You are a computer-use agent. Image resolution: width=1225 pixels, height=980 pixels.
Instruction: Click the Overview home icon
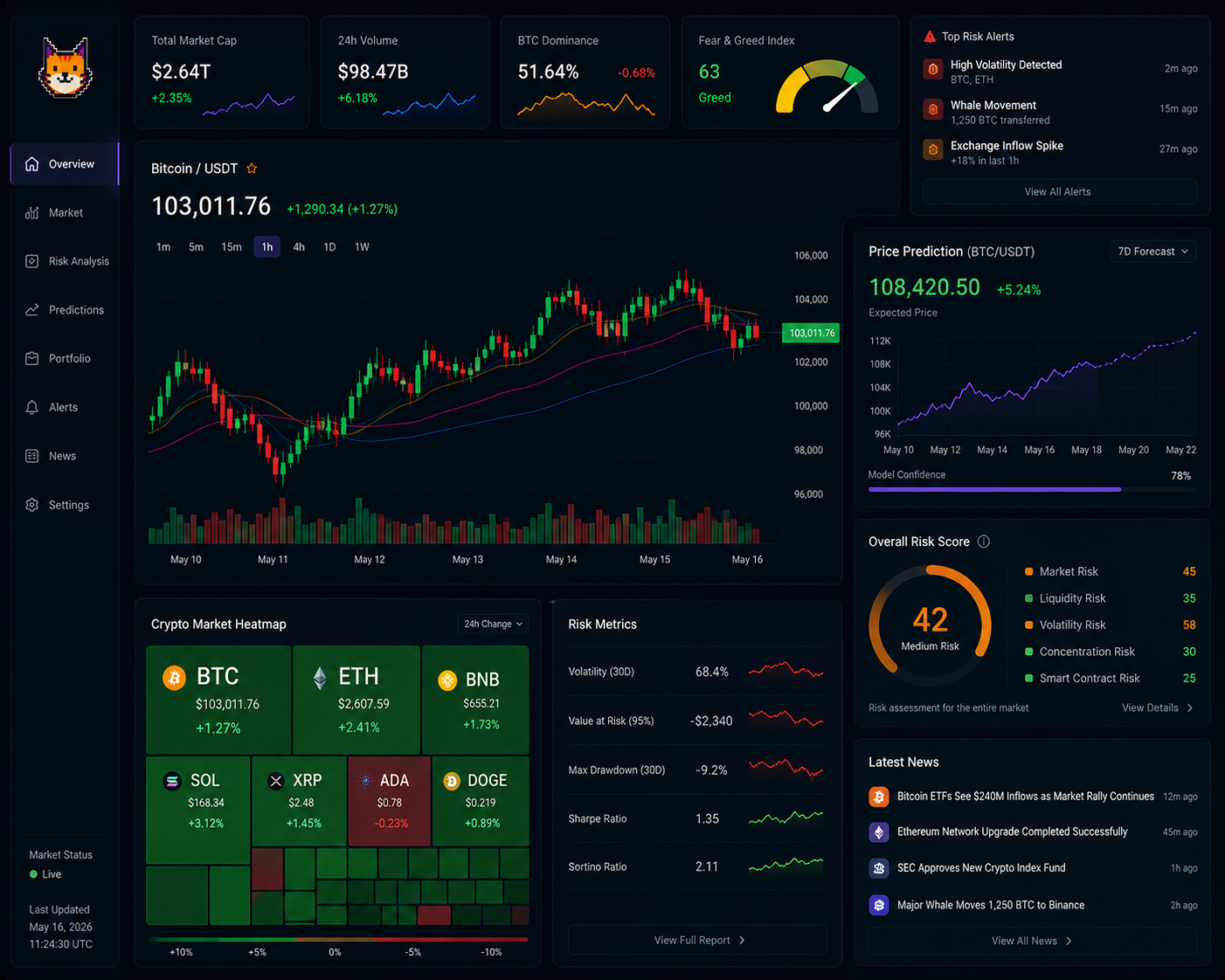tap(32, 164)
